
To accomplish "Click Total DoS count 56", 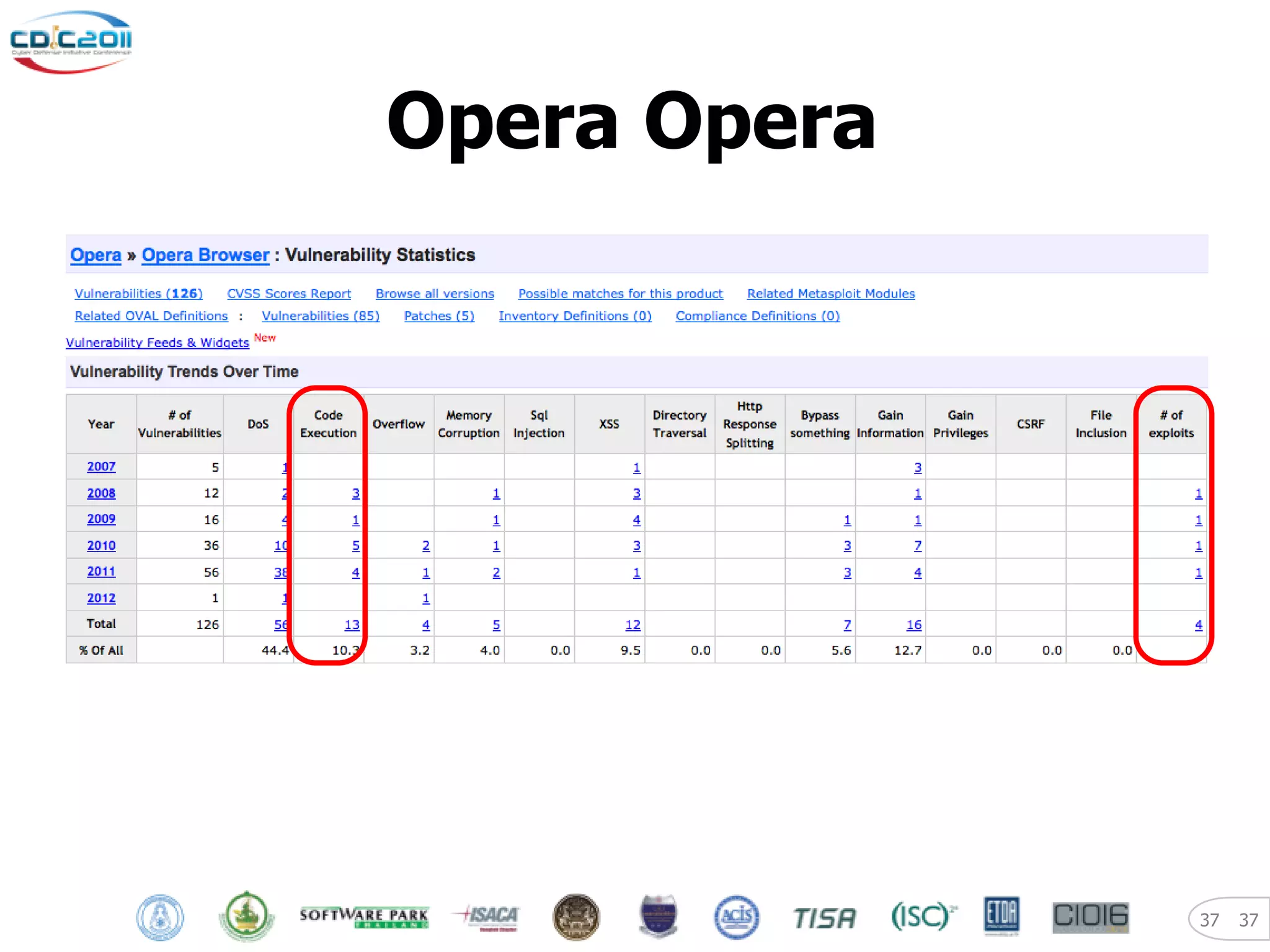I will click(x=281, y=625).
